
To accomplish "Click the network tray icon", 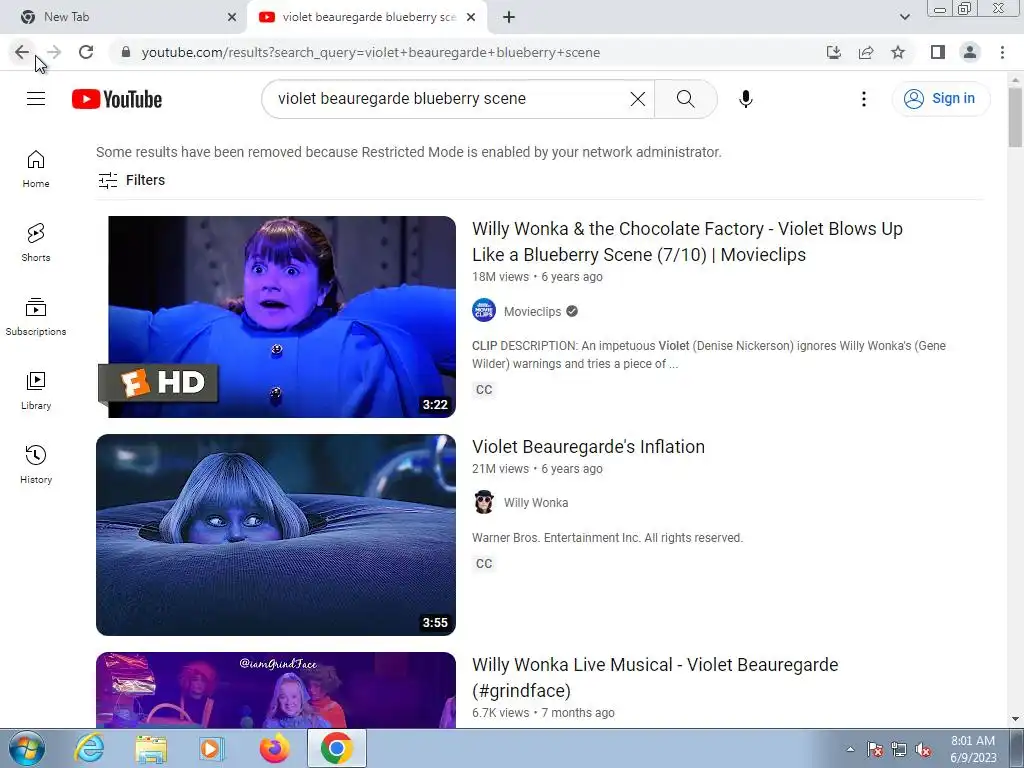I will click(899, 750).
